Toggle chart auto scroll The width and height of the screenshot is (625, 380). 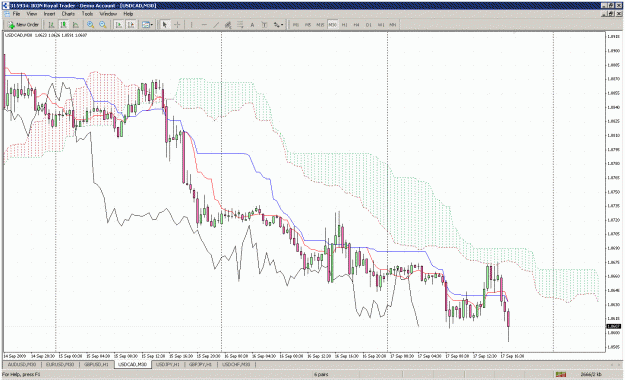pyautogui.click(x=118, y=25)
